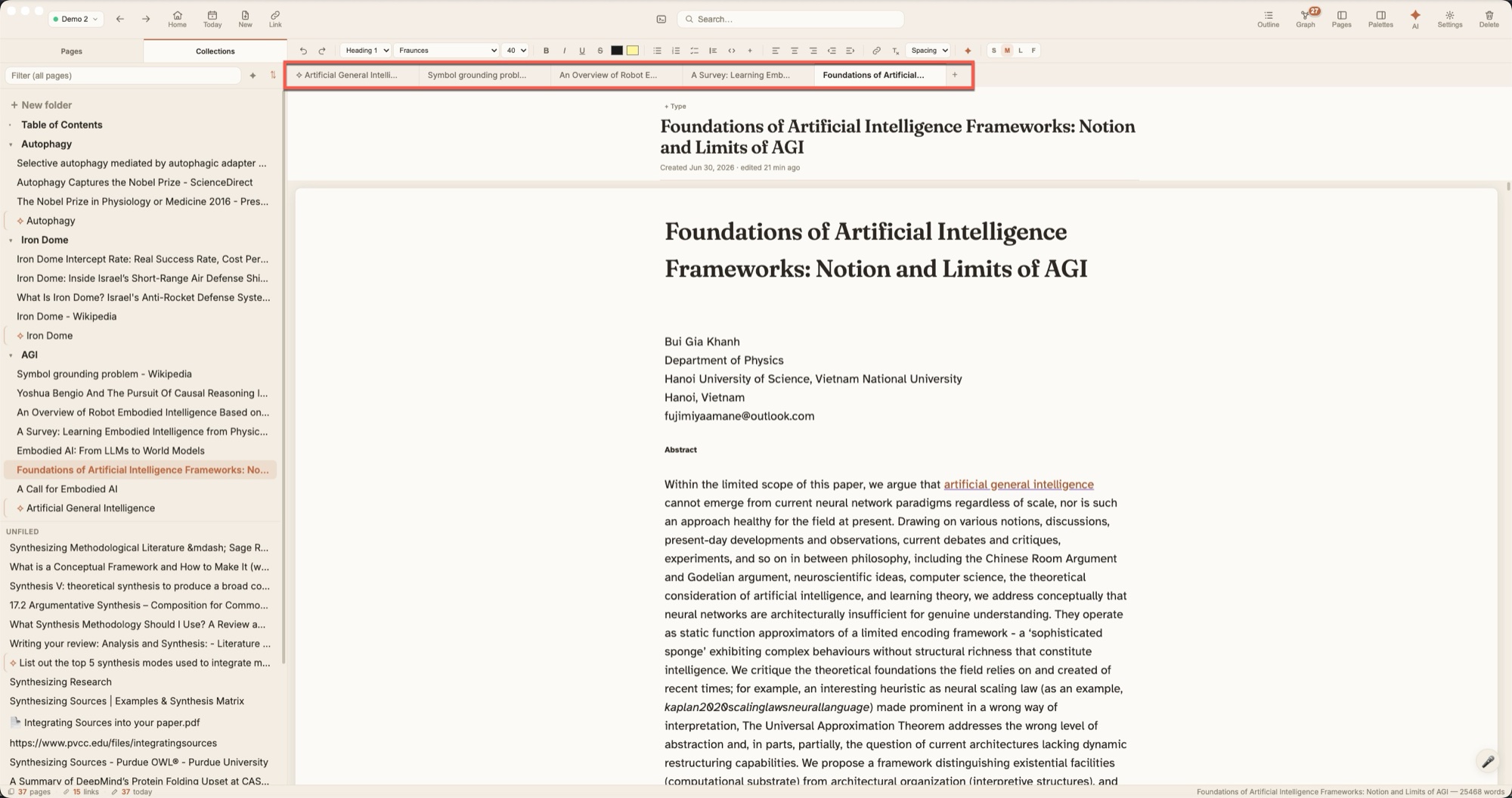The width and height of the screenshot is (1512, 798).
Task: Create a New page
Action: (245, 19)
